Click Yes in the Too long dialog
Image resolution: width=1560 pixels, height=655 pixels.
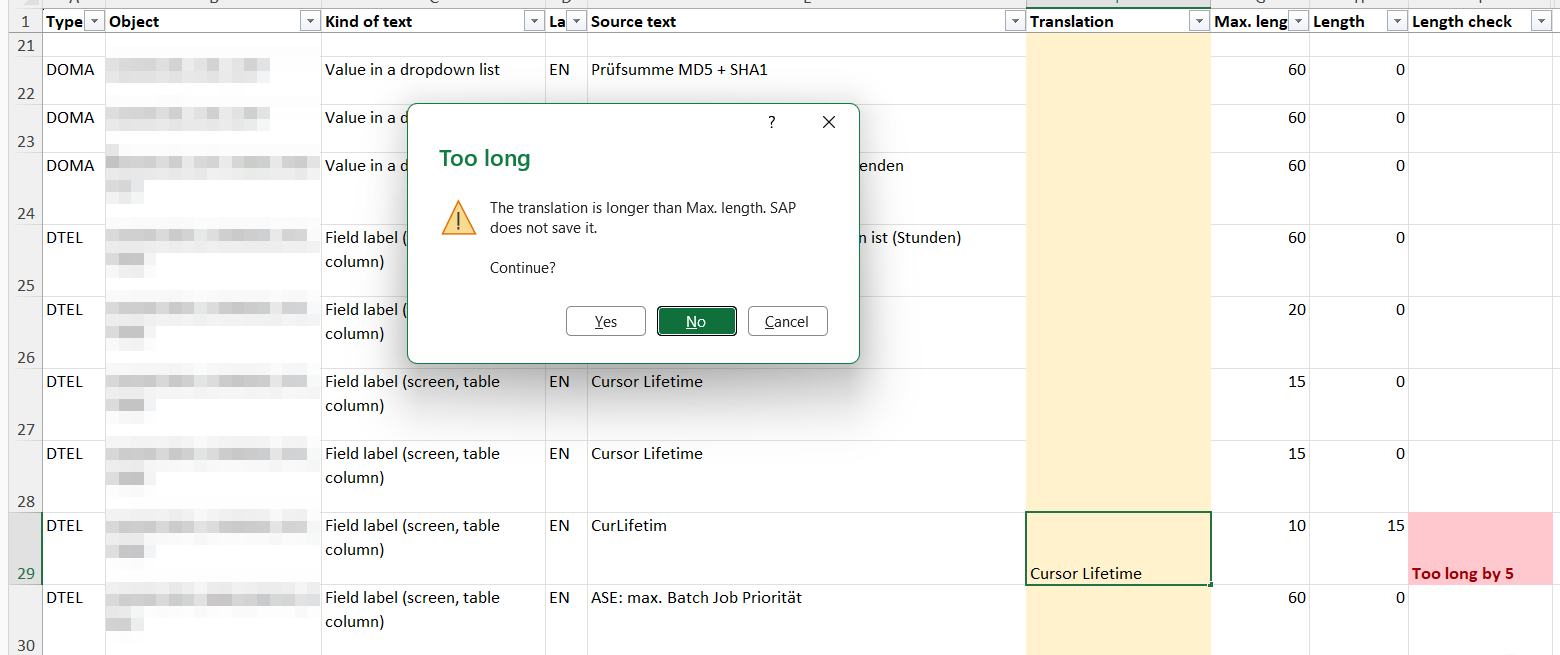coord(605,321)
